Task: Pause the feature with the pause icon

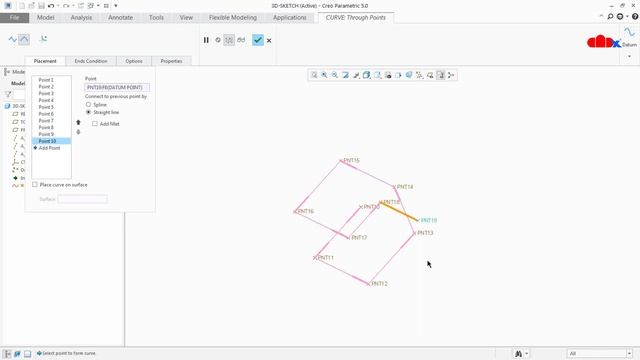Action: (x=206, y=40)
